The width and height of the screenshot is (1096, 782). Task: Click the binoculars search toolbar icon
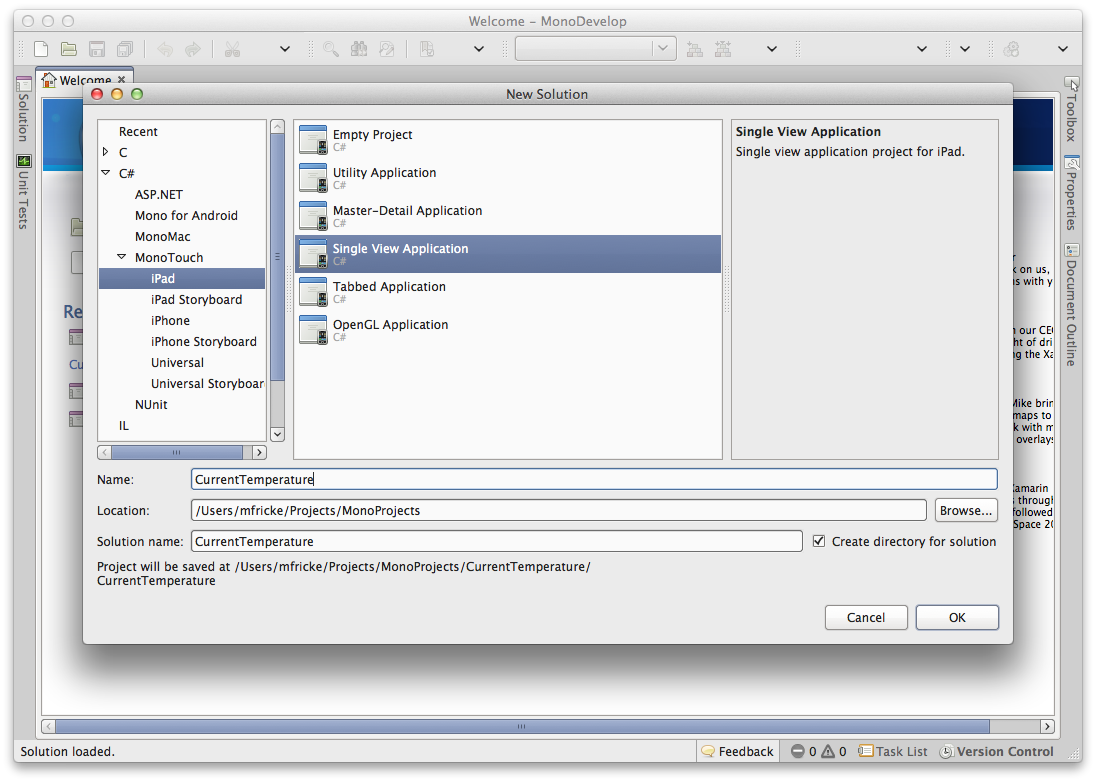pos(359,49)
